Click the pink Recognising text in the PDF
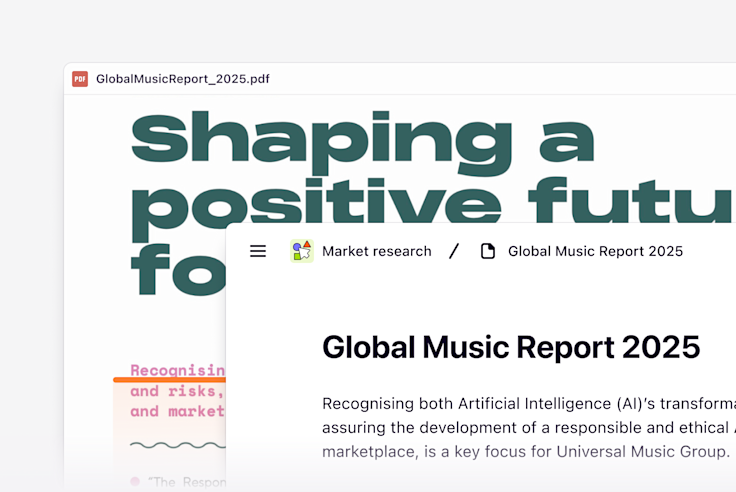Viewport: 736px width, 492px height. pyautogui.click(x=178, y=370)
